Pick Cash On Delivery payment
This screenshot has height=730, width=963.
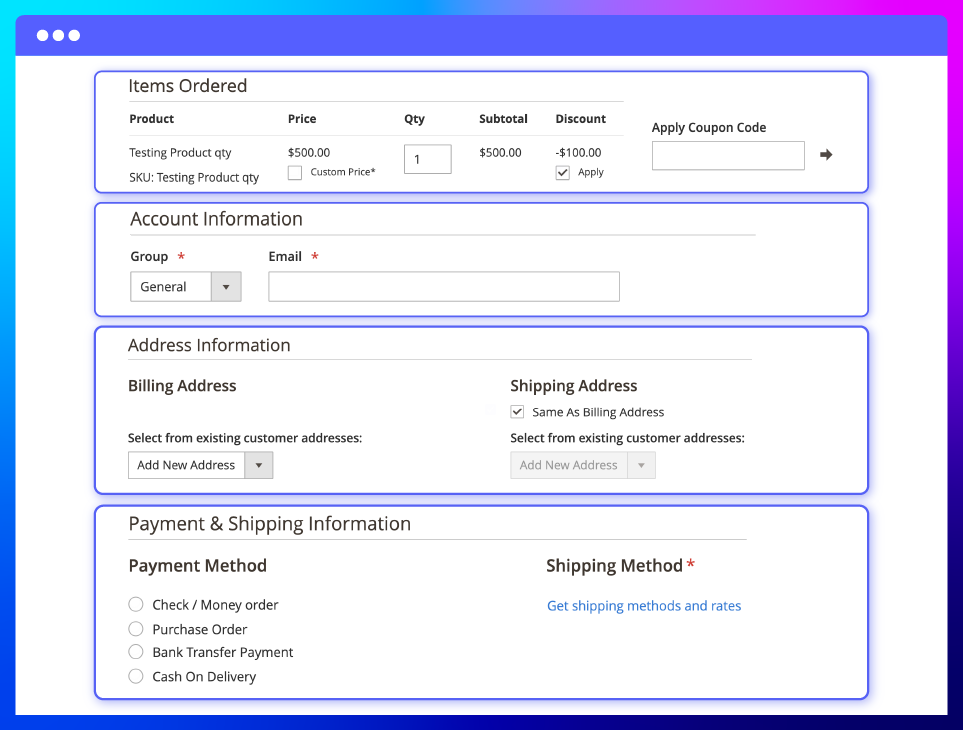137,677
